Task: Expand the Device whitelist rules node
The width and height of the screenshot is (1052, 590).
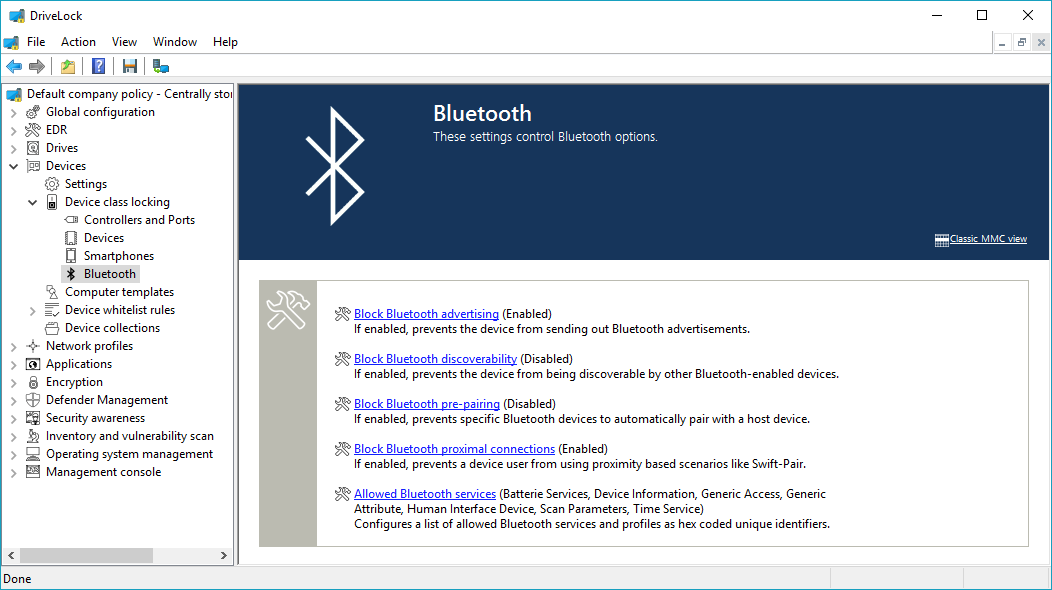Action: coord(32,311)
